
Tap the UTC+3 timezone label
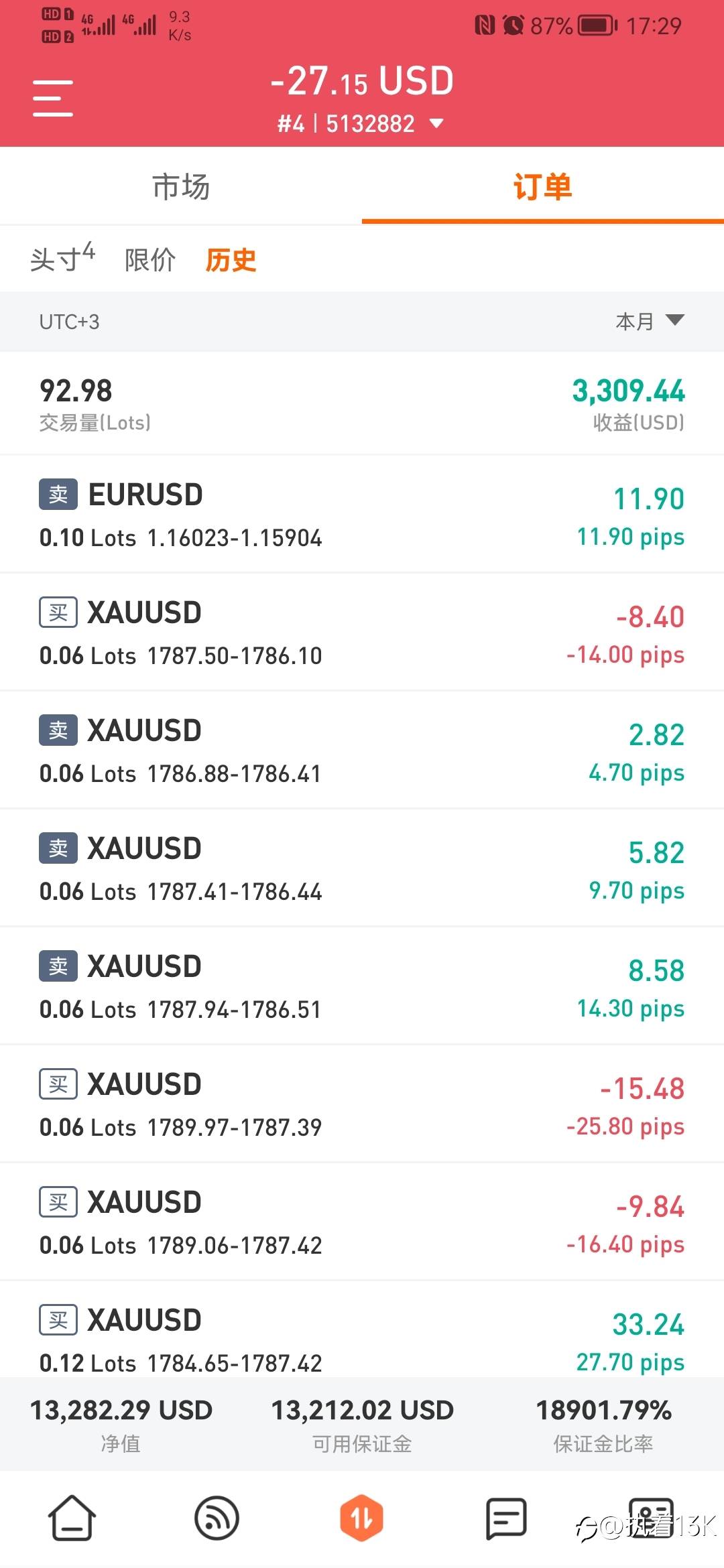pos(69,322)
